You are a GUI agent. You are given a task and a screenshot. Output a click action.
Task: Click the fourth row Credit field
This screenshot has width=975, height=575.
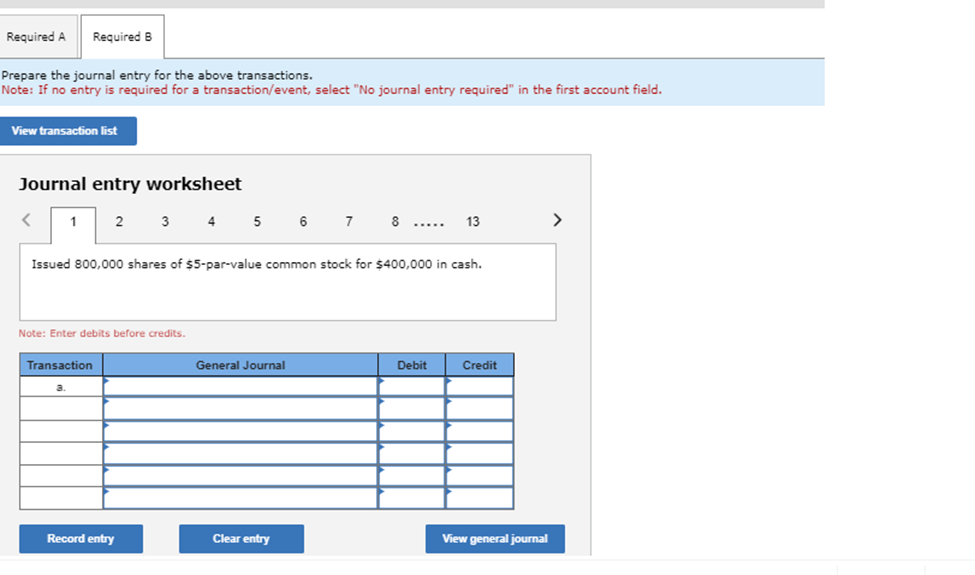[479, 454]
